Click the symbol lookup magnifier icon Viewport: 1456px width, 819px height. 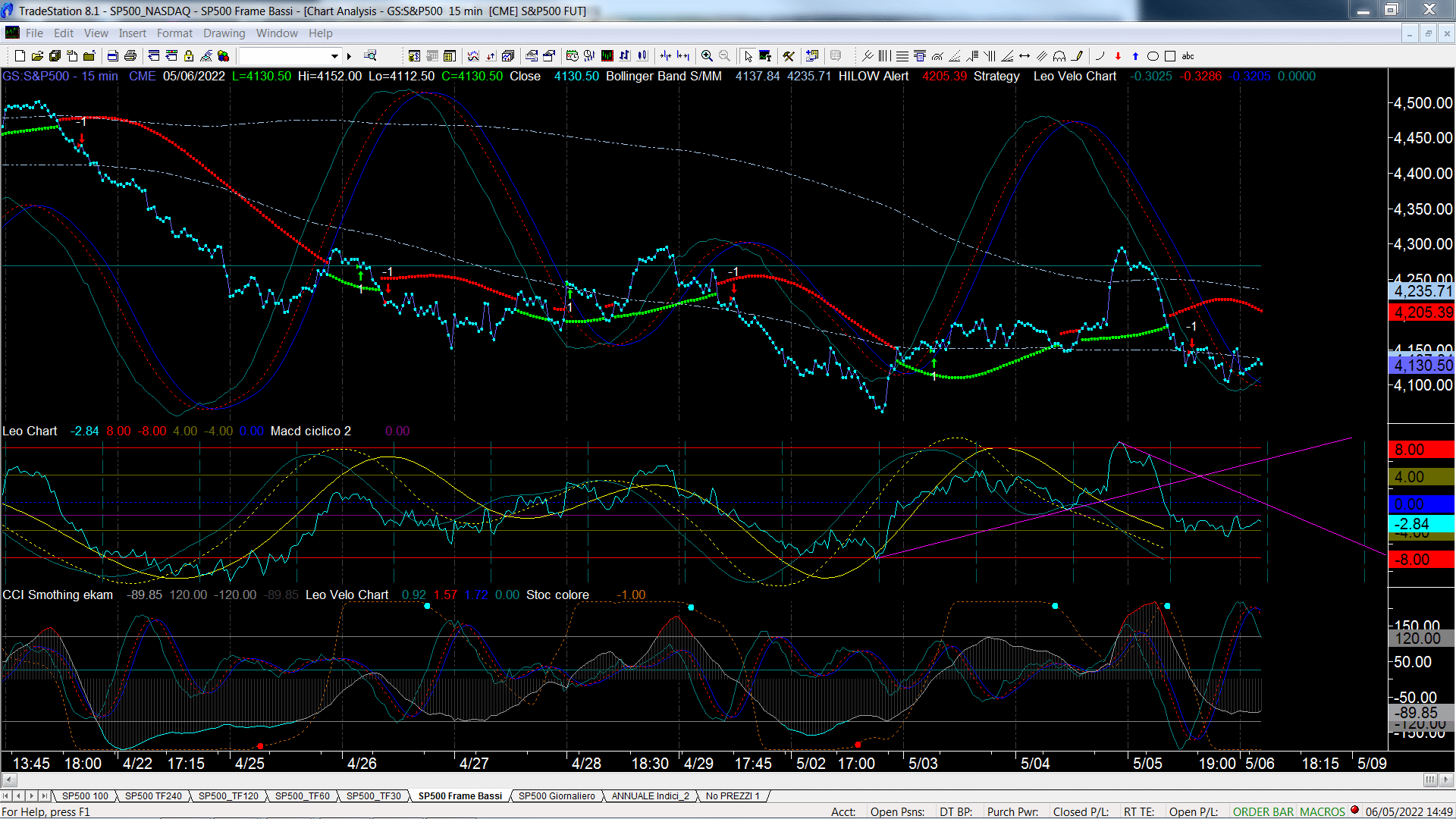click(370, 55)
